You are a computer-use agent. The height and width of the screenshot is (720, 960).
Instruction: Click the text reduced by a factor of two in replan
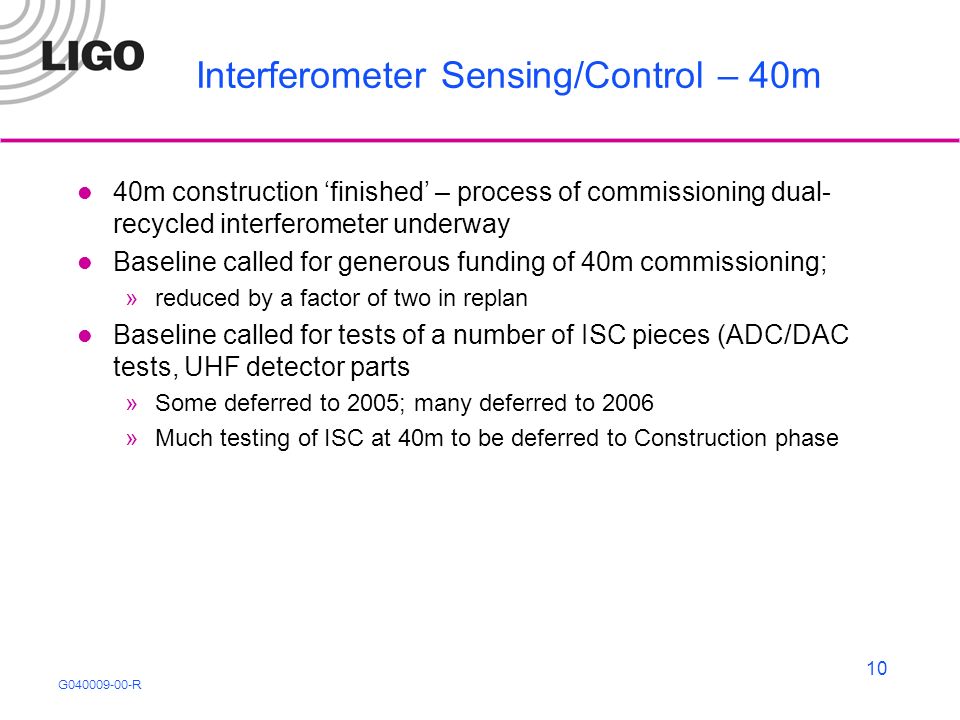(341, 298)
